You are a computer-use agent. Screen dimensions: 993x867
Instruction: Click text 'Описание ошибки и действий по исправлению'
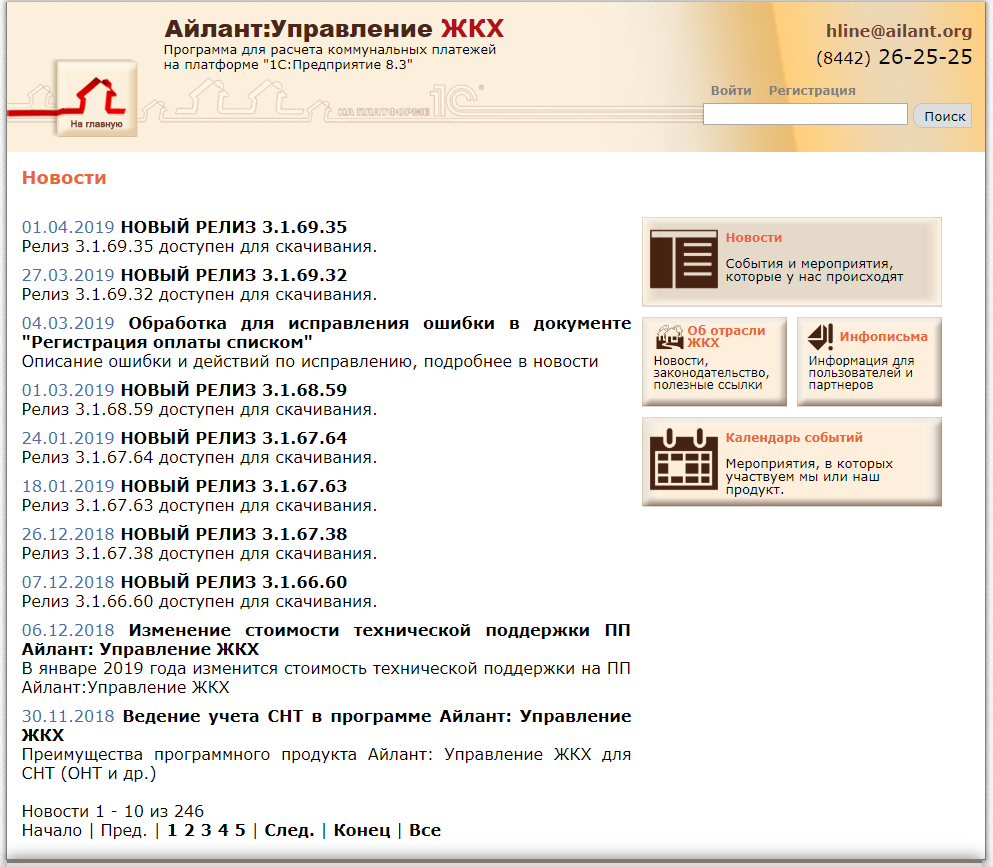click(310, 362)
